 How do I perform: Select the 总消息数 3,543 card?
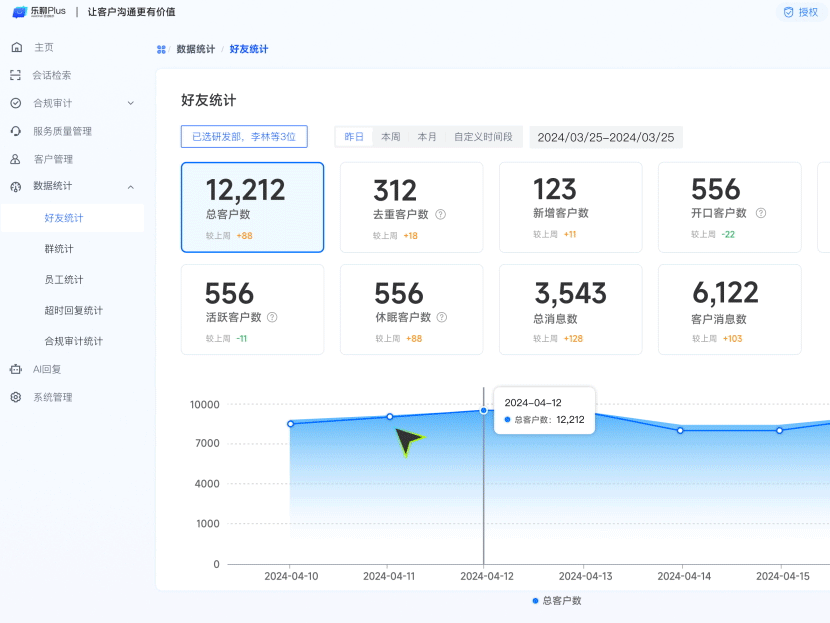pyautogui.click(x=571, y=310)
